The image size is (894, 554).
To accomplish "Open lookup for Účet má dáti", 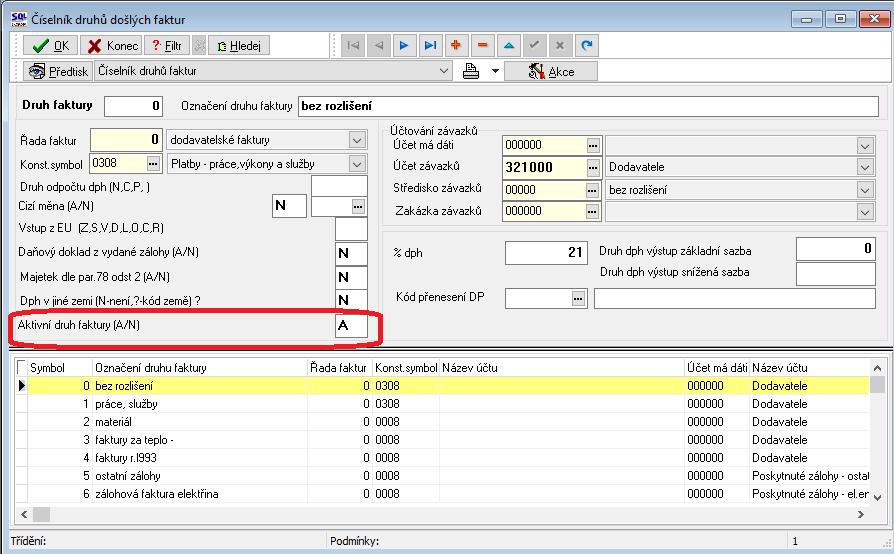I will pyautogui.click(x=593, y=146).
